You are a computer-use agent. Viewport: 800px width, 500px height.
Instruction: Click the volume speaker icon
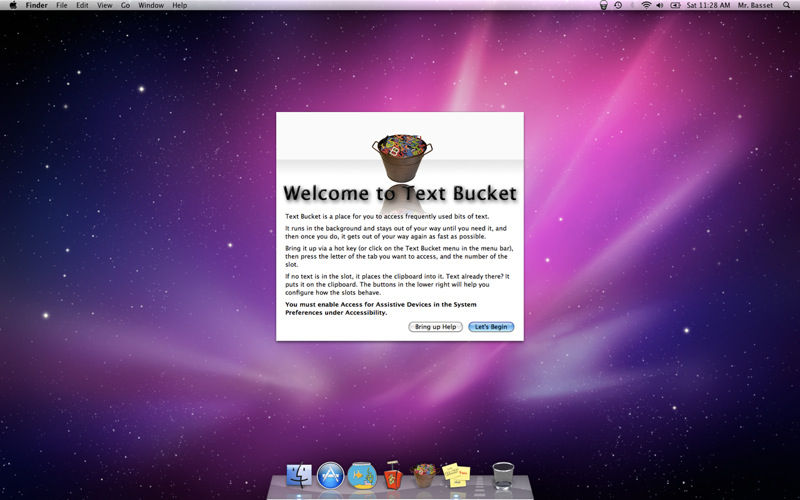point(660,5)
